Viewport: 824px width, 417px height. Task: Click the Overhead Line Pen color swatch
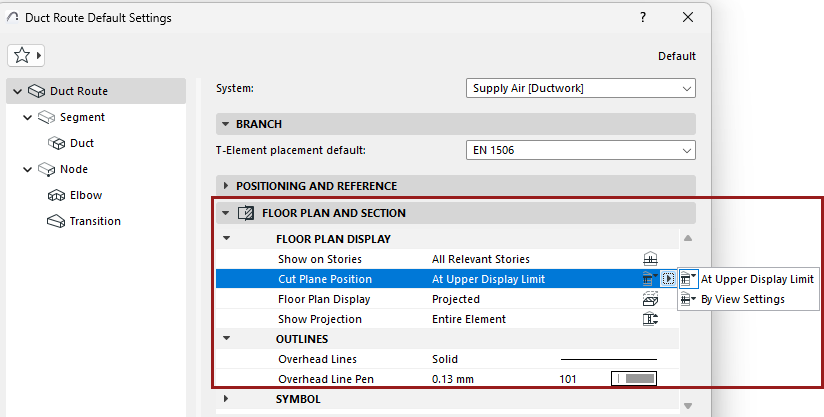(x=634, y=379)
